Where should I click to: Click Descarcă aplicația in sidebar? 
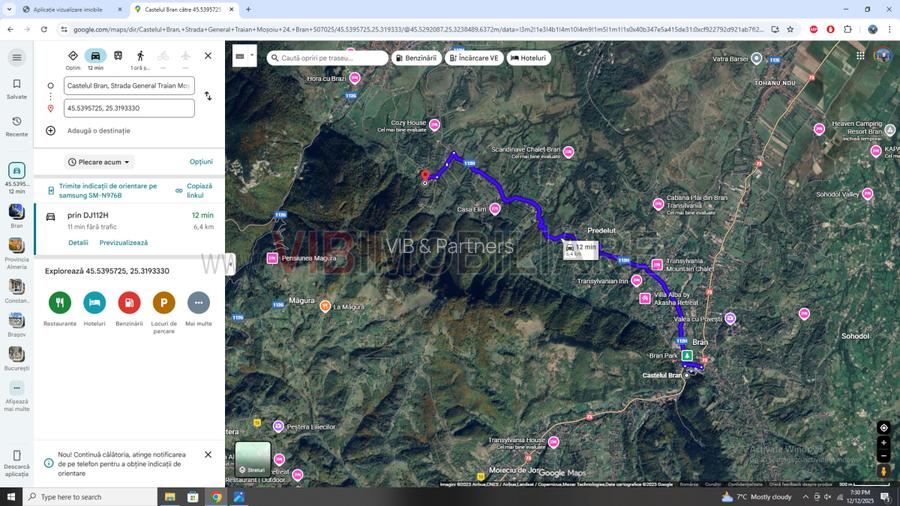[17, 464]
